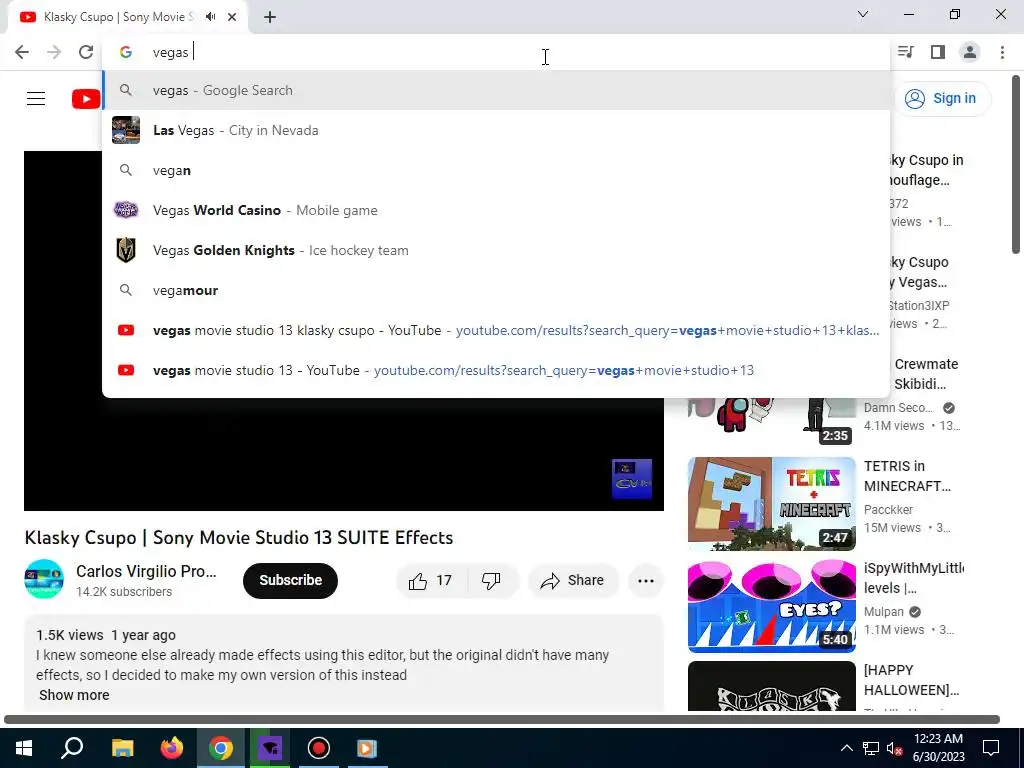The image size is (1024, 768).
Task: Select the 'vegan' search suggestion
Action: point(496,170)
